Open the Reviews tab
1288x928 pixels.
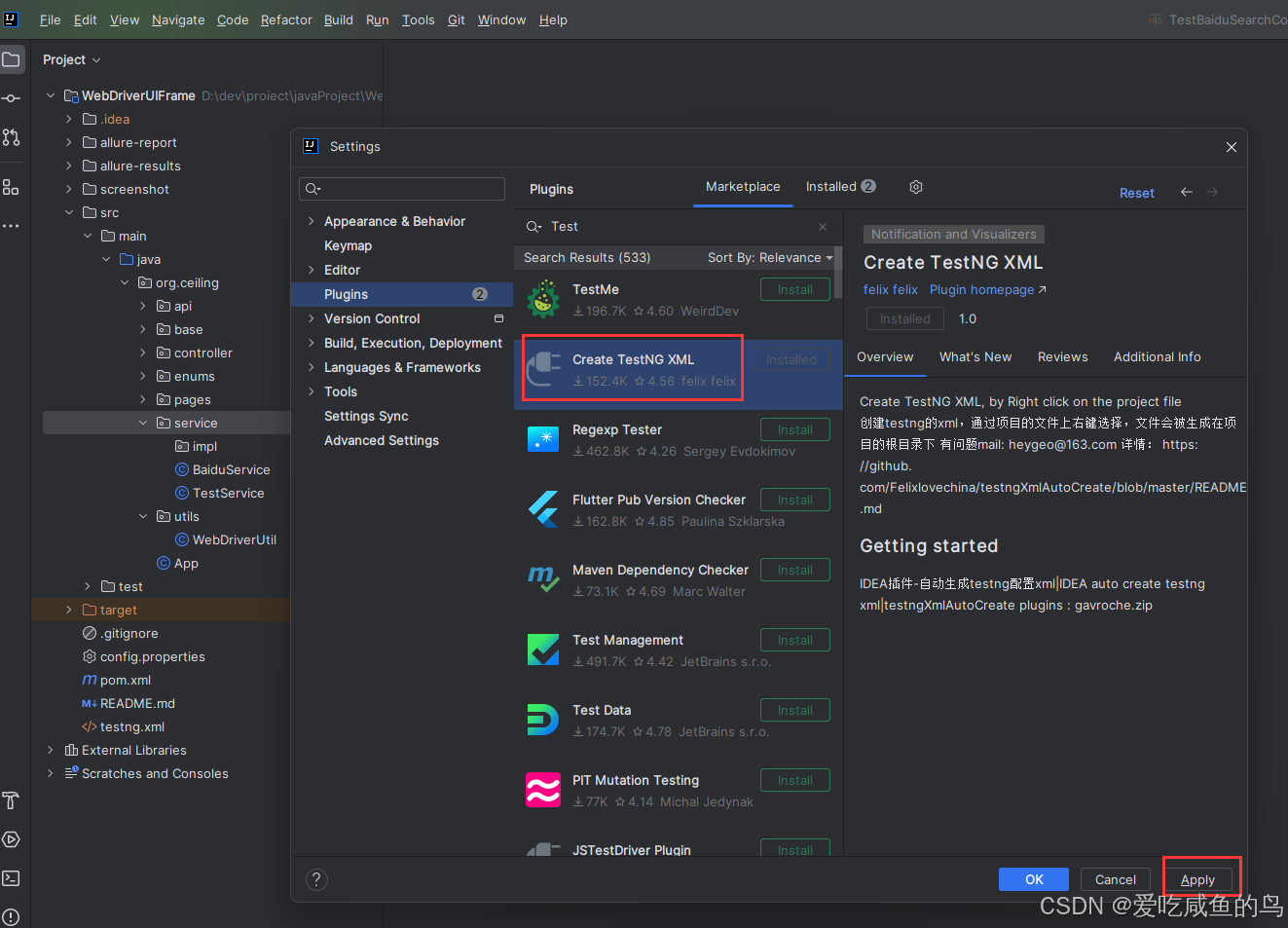pyautogui.click(x=1063, y=357)
